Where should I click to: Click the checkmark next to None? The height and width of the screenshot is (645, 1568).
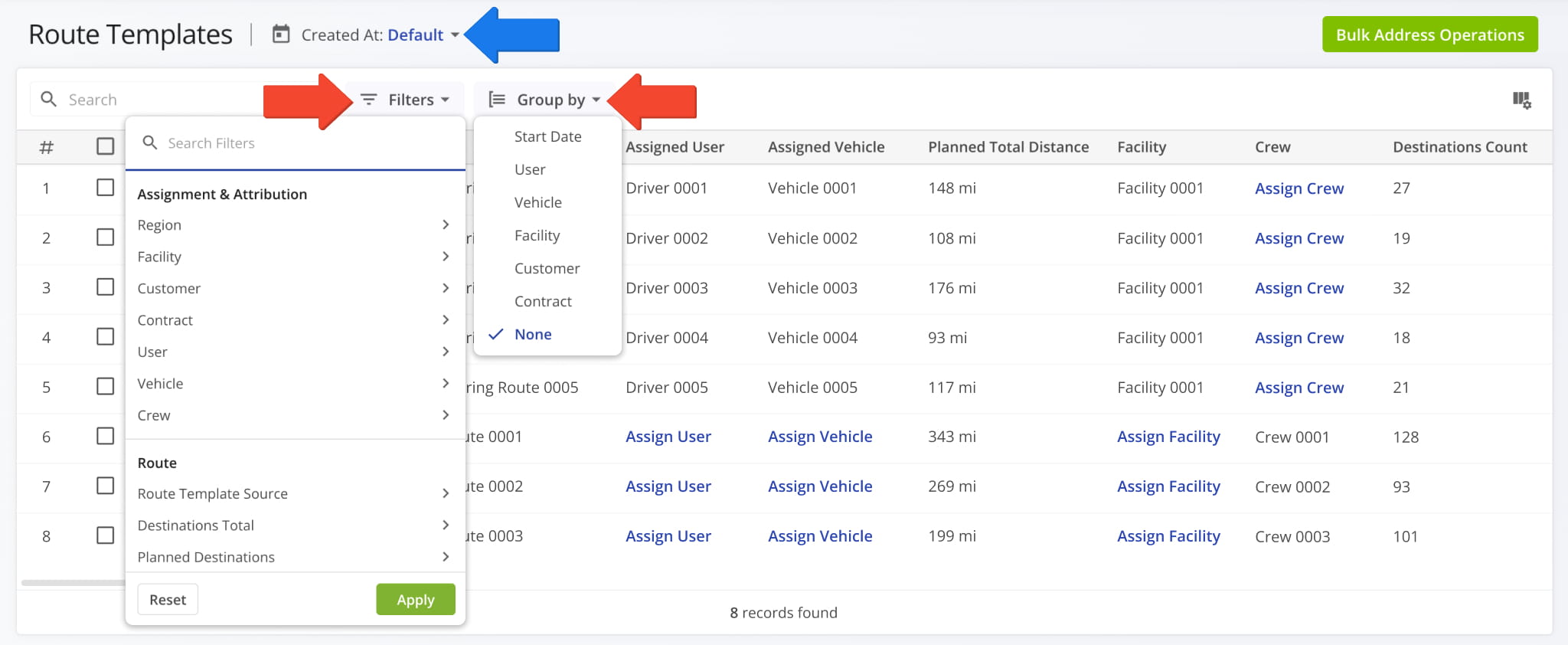tap(495, 334)
